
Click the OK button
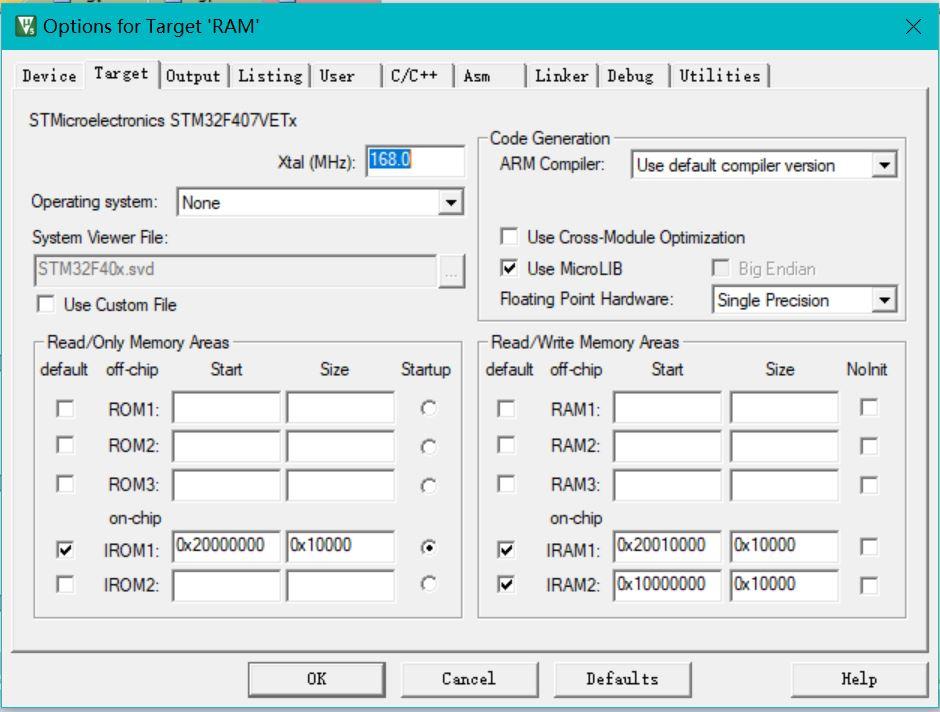pos(317,679)
